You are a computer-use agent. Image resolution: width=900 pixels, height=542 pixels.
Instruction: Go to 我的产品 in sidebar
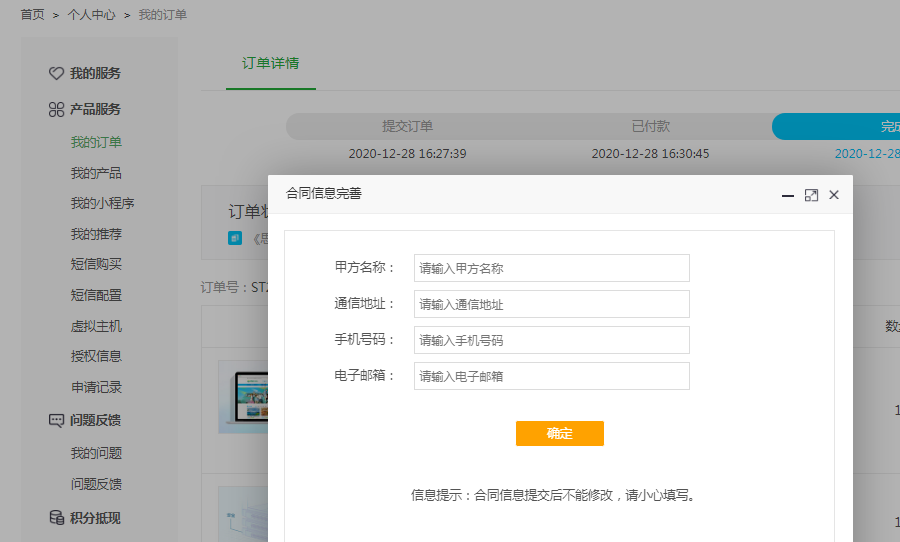96,173
